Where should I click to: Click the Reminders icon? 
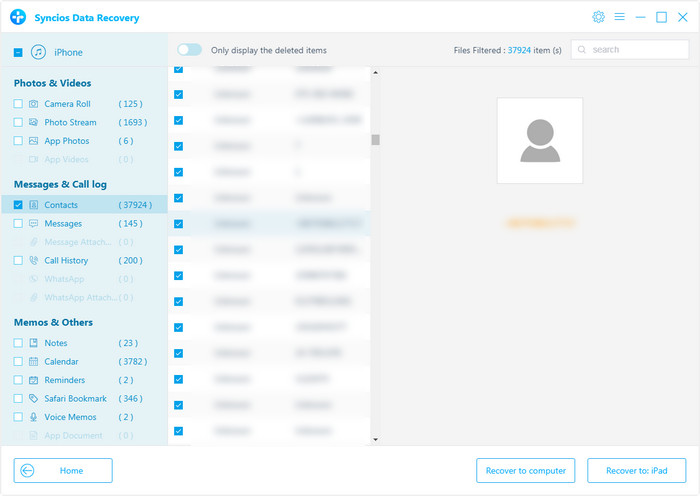33,380
